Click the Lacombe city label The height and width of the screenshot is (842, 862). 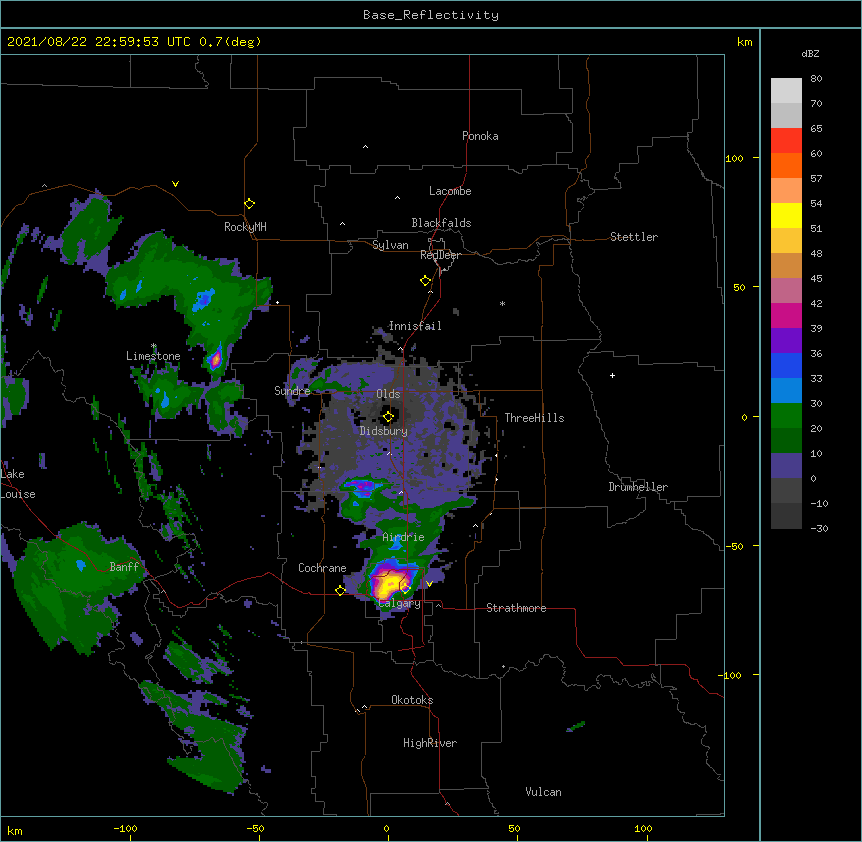point(450,191)
